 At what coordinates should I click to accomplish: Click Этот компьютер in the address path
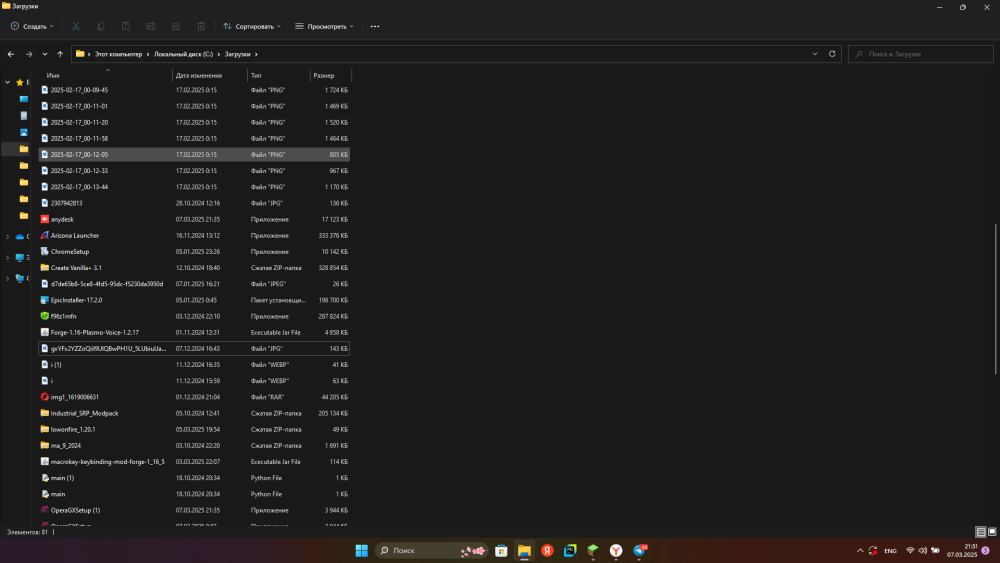119,54
